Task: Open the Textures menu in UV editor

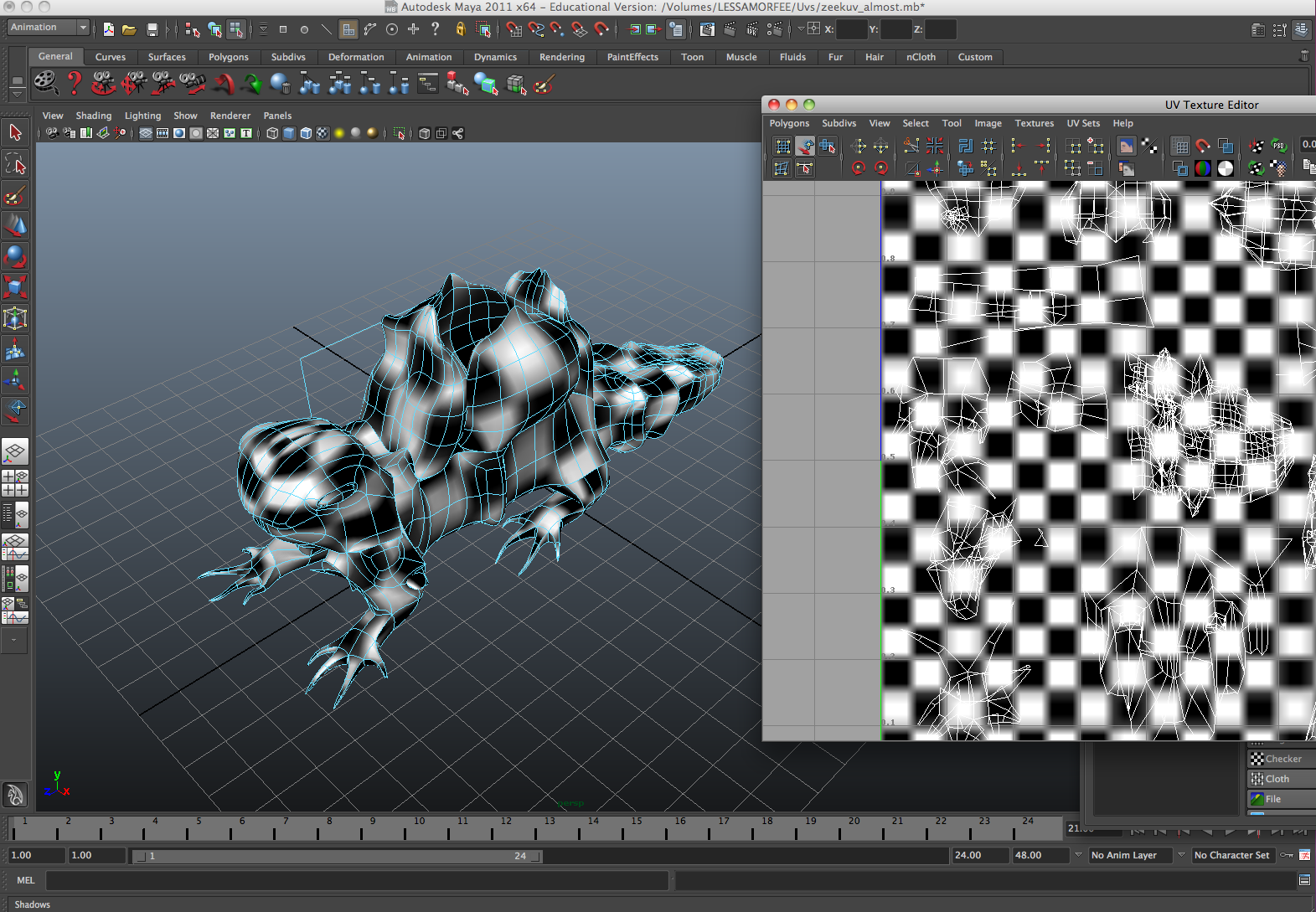Action: pyautogui.click(x=1034, y=123)
